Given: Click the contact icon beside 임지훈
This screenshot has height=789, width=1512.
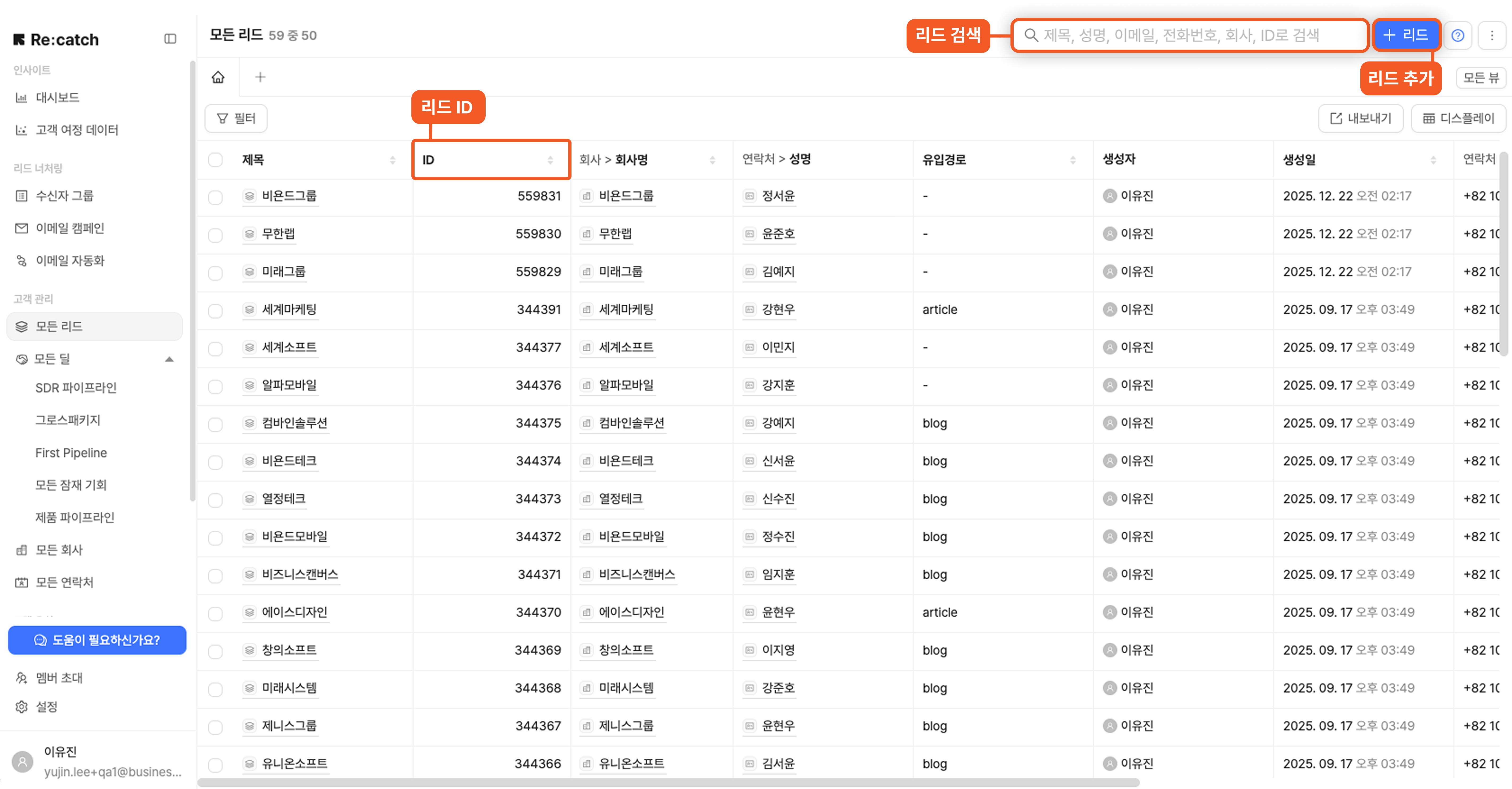Looking at the screenshot, I should pyautogui.click(x=750, y=575).
